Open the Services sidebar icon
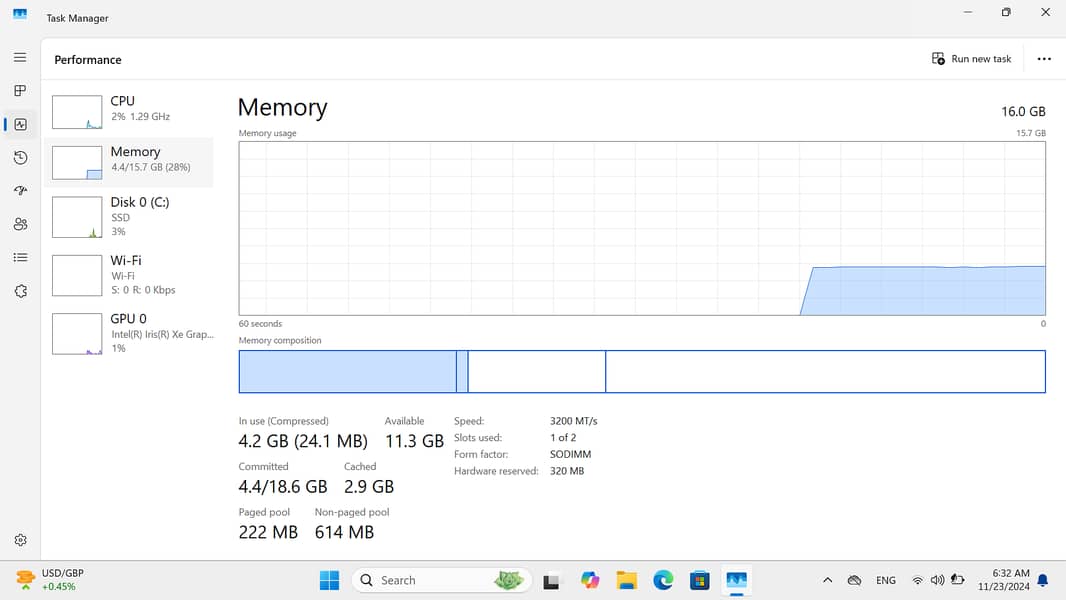The width and height of the screenshot is (1066, 600). point(20,291)
